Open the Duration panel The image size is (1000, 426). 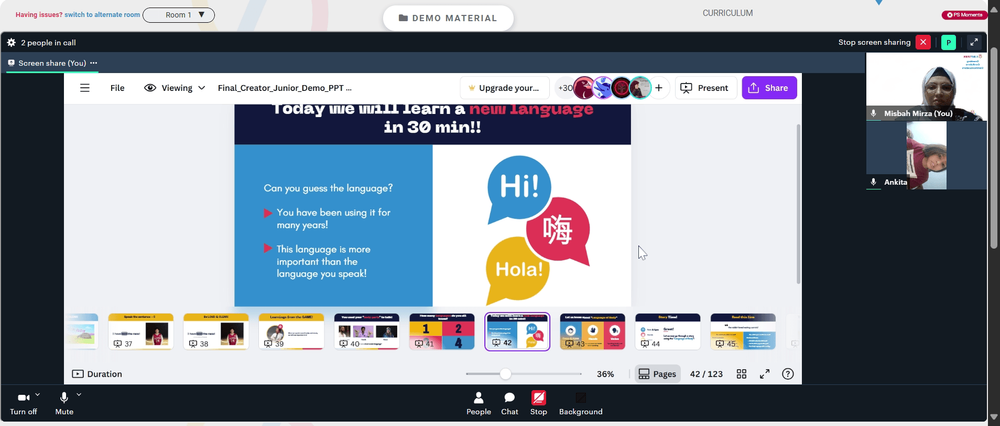(x=97, y=374)
